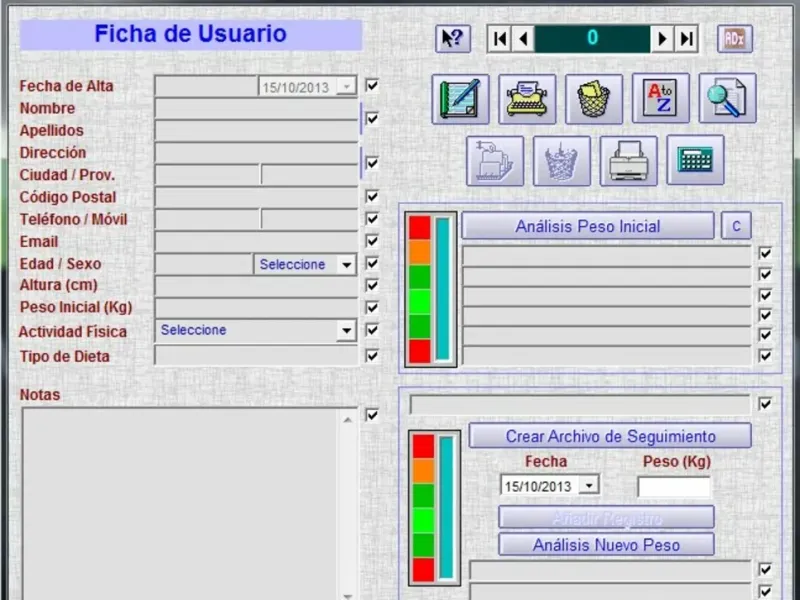Image resolution: width=800 pixels, height=600 pixels.
Task: Click the Nombre input field
Action: tap(257, 109)
